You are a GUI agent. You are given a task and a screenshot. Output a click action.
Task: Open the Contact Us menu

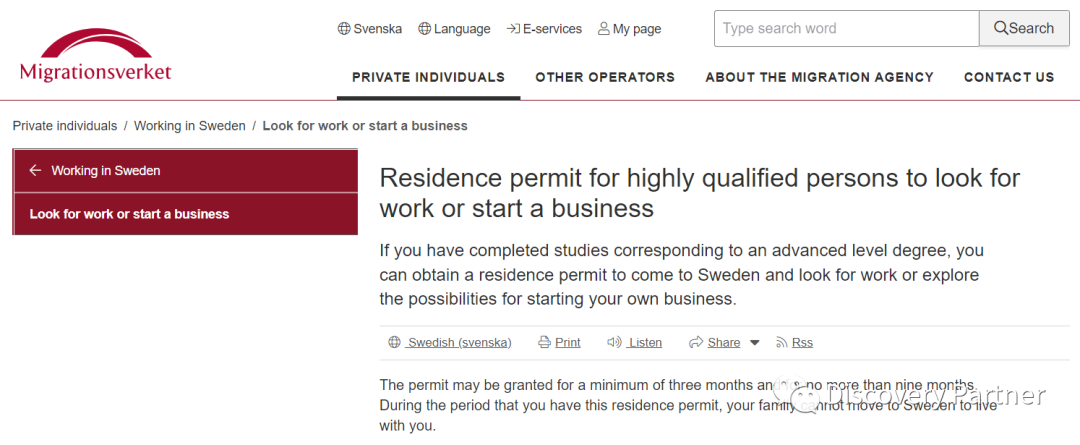pyautogui.click(x=1009, y=77)
